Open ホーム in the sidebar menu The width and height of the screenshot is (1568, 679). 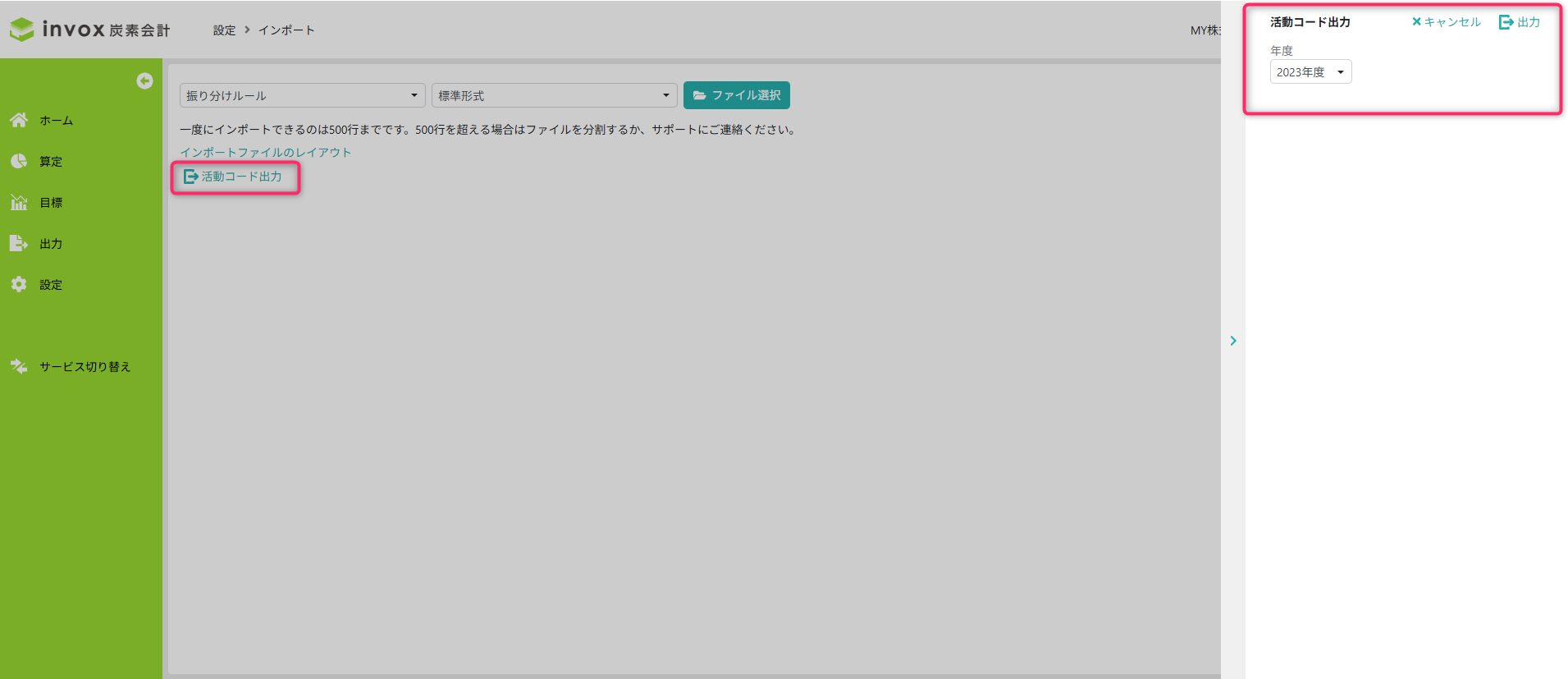56,120
